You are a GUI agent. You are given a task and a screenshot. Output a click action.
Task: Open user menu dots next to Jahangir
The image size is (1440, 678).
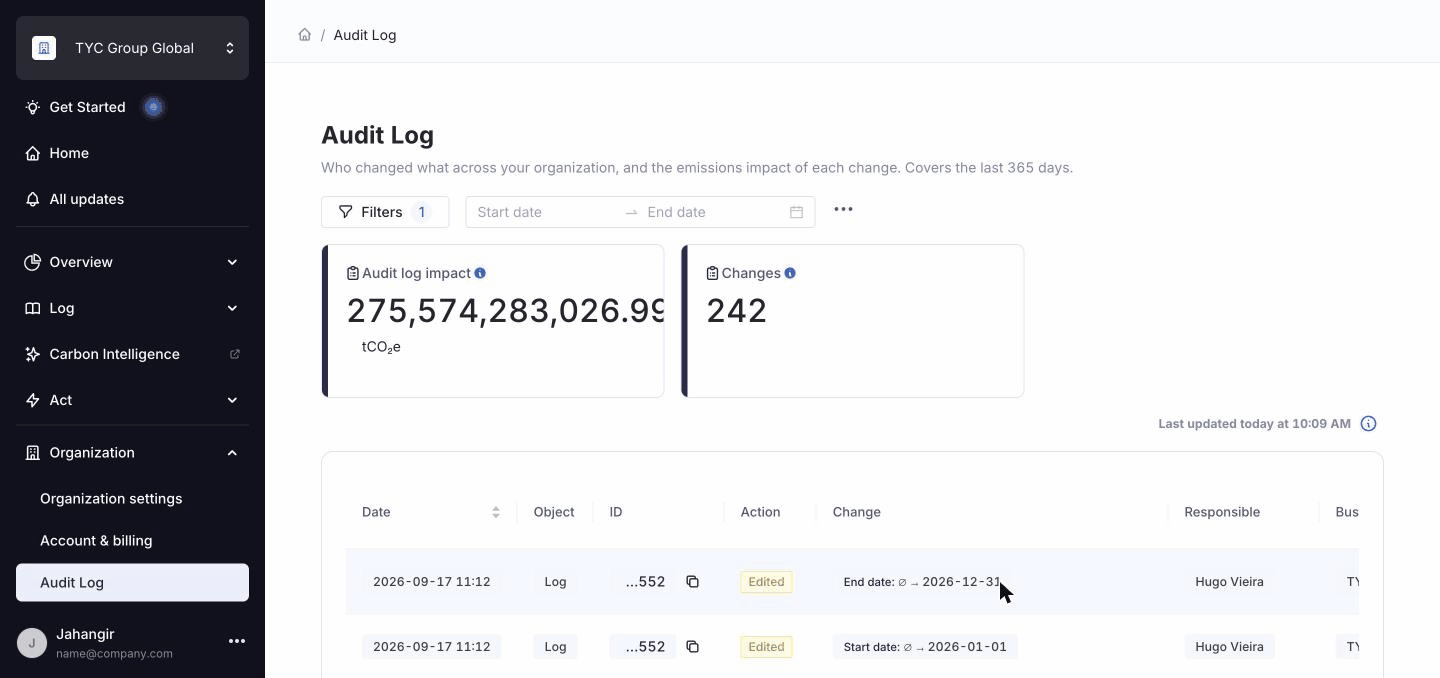pos(237,641)
